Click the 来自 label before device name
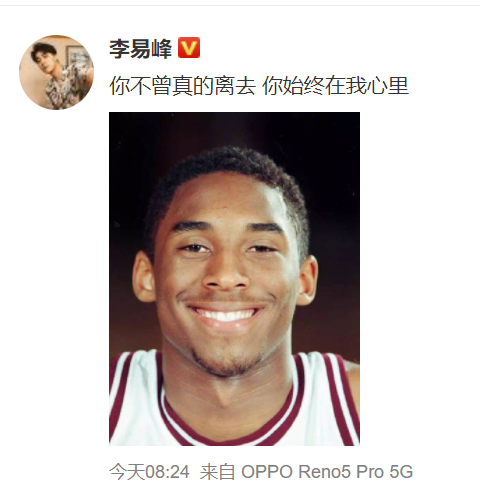 (x=217, y=472)
